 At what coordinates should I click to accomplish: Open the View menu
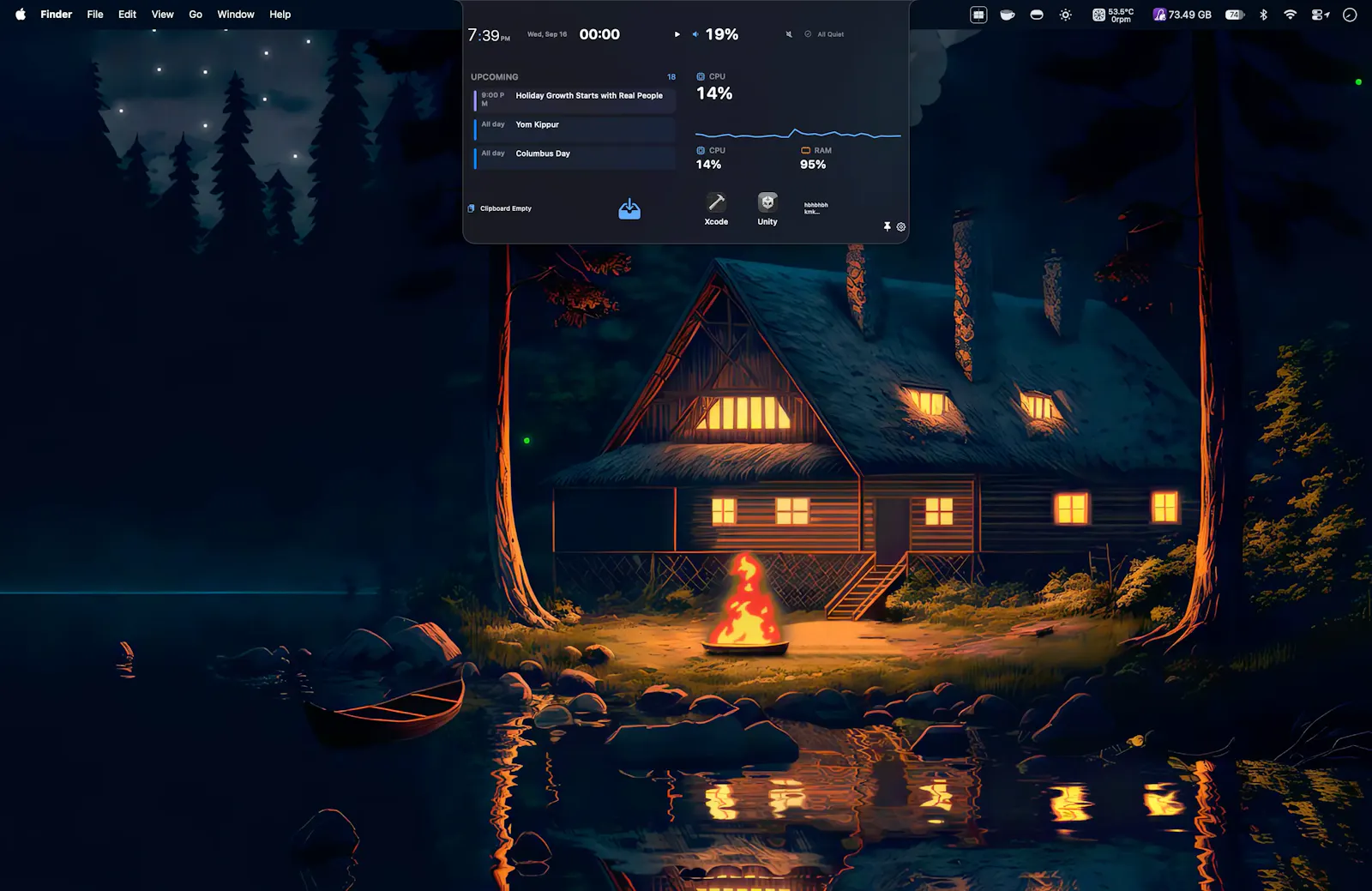tap(163, 15)
